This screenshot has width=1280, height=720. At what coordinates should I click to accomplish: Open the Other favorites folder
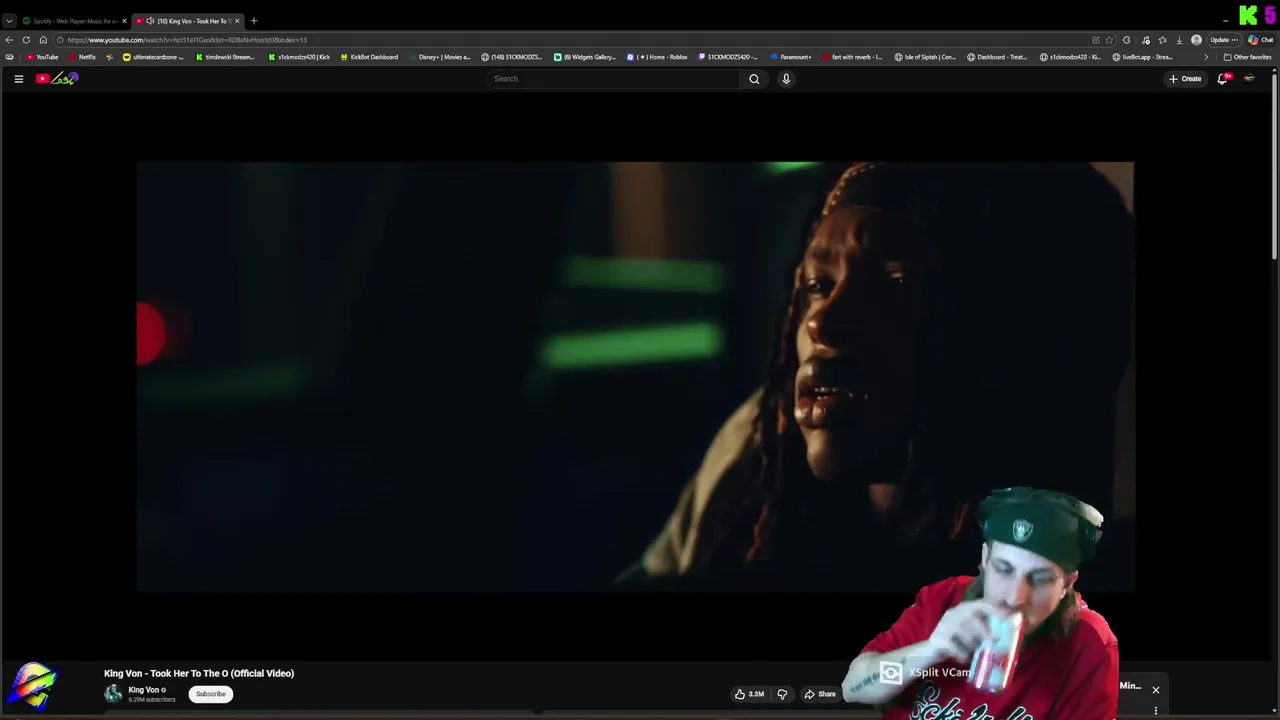[1247, 57]
